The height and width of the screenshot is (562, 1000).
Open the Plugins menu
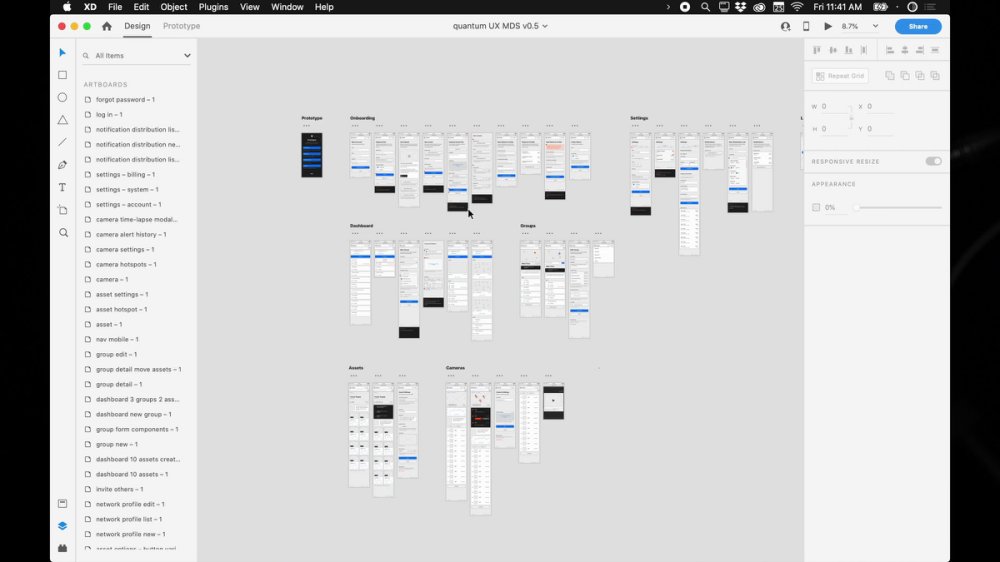pyautogui.click(x=213, y=7)
